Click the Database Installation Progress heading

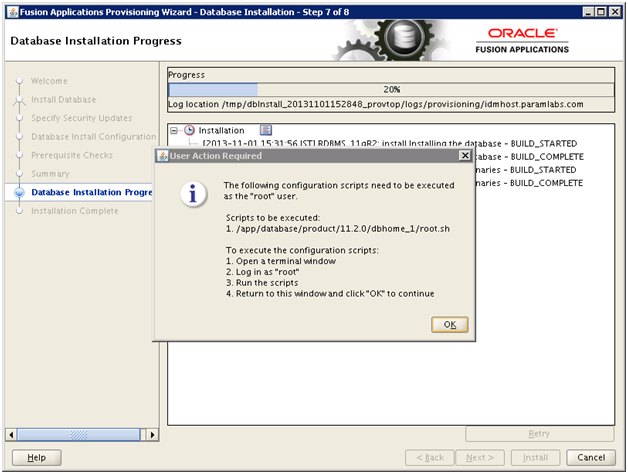(x=96, y=41)
